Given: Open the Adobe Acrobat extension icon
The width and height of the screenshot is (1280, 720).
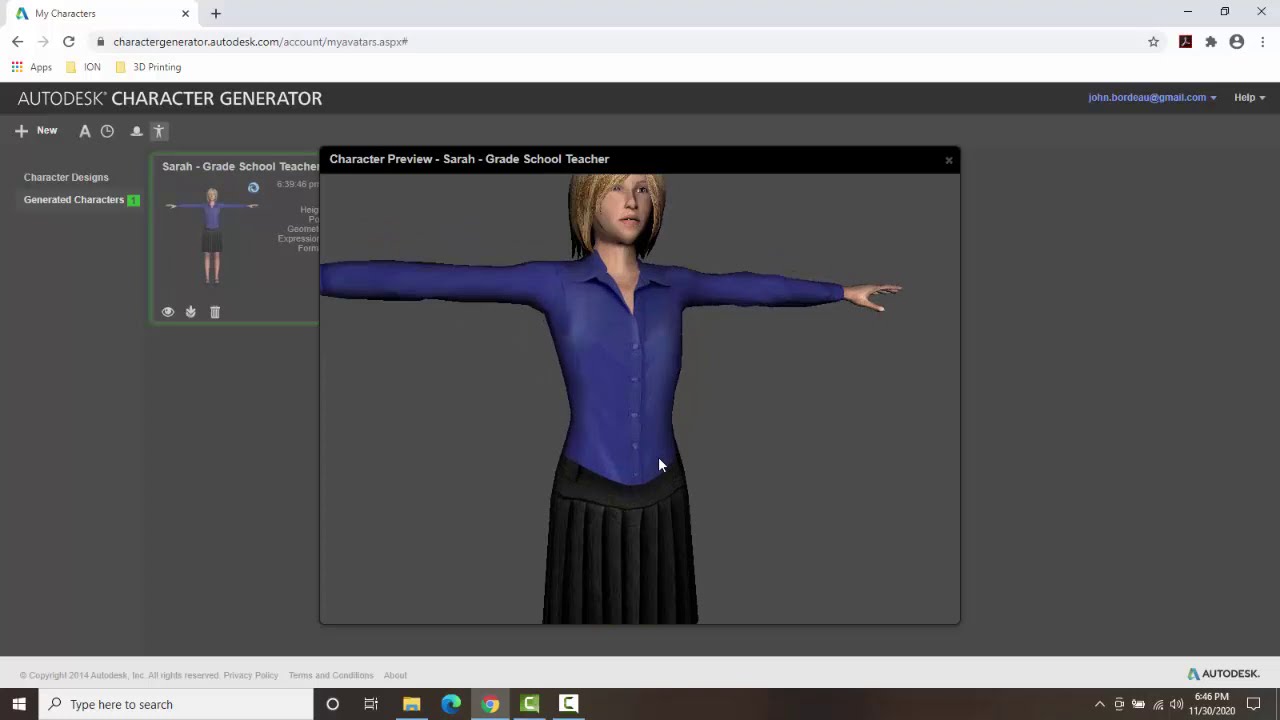Looking at the screenshot, I should pyautogui.click(x=1185, y=42).
